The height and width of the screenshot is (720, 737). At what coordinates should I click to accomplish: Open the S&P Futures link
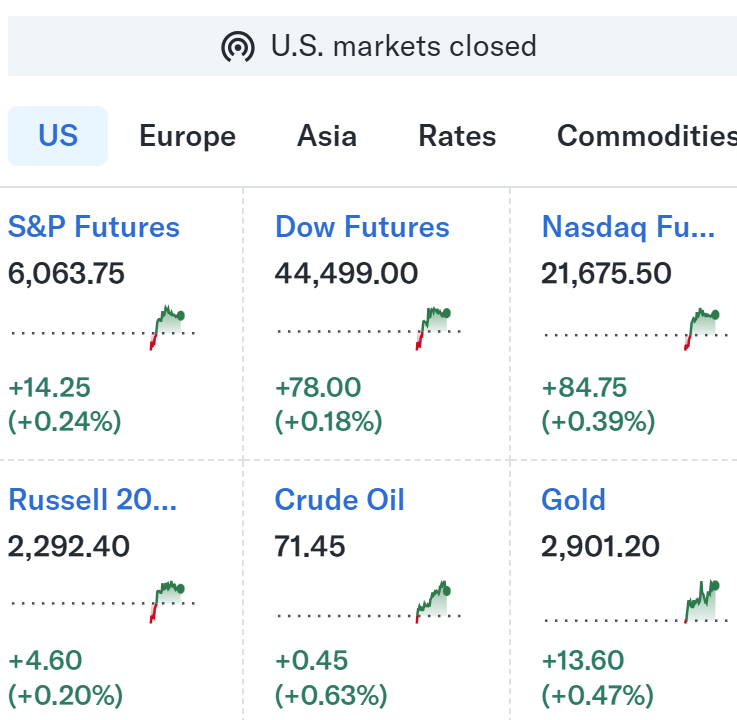94,227
